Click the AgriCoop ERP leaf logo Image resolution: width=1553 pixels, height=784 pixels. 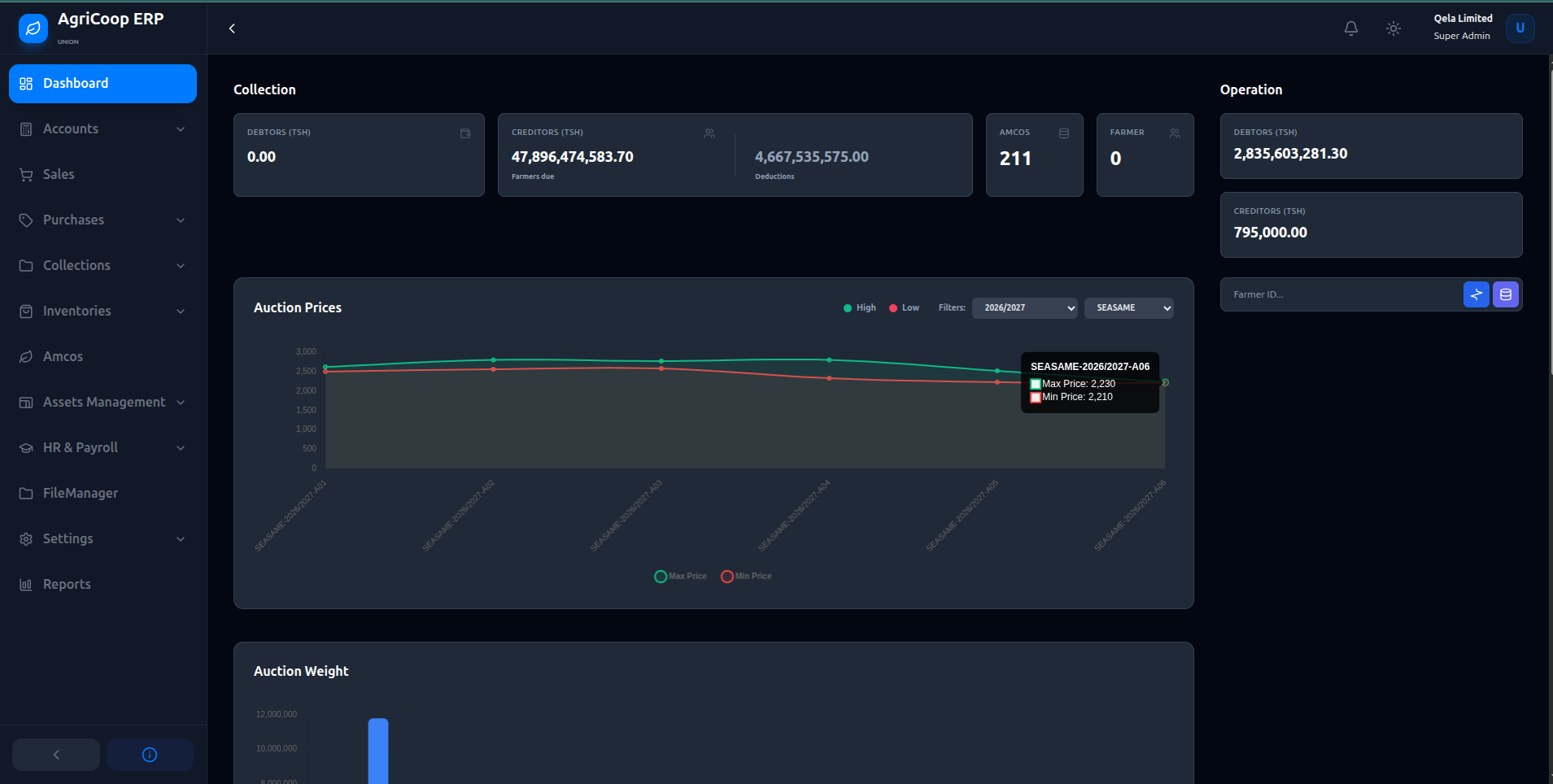(x=33, y=28)
